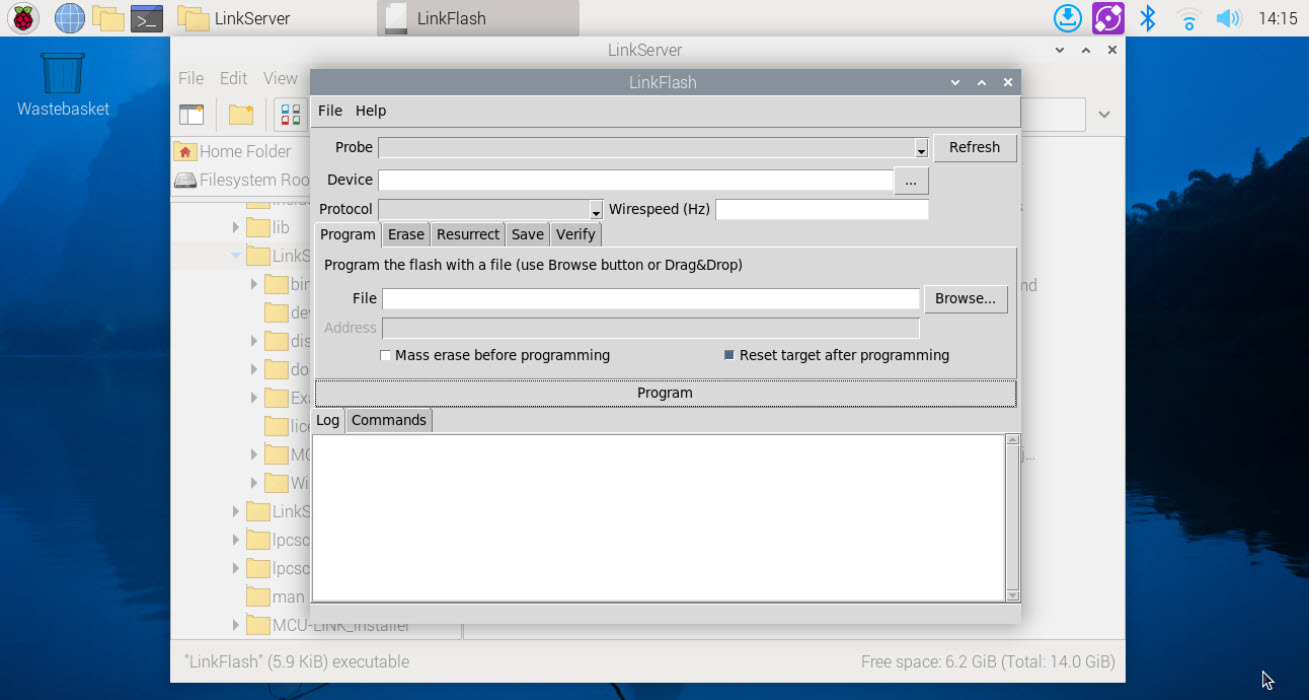
Task: Click the log panel vertical scrollbar
Action: 1012,516
